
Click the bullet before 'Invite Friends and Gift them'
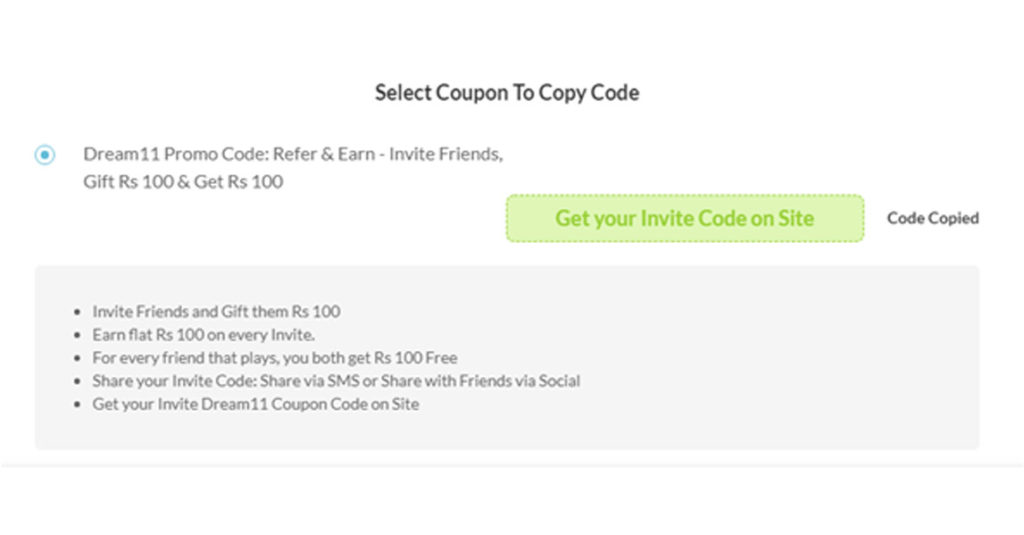click(x=78, y=312)
